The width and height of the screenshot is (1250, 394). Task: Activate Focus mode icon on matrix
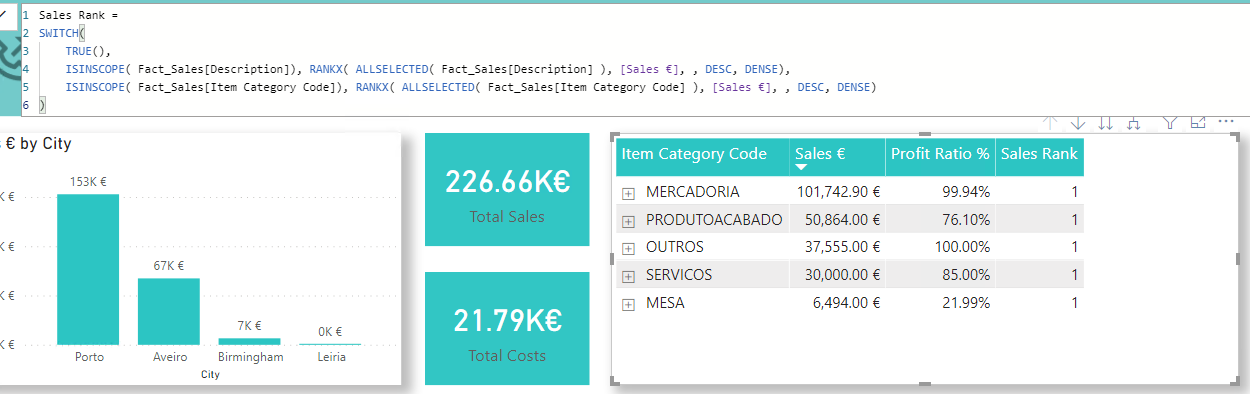[1198, 122]
